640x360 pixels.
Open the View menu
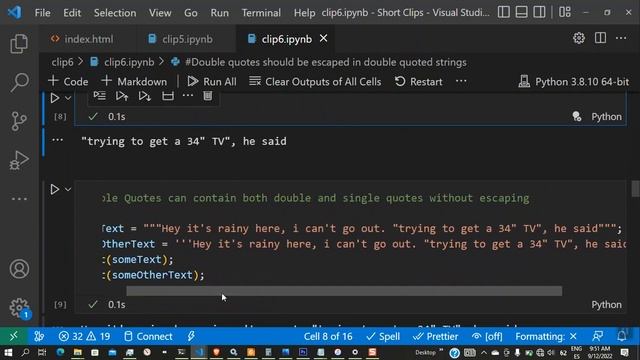click(160, 13)
